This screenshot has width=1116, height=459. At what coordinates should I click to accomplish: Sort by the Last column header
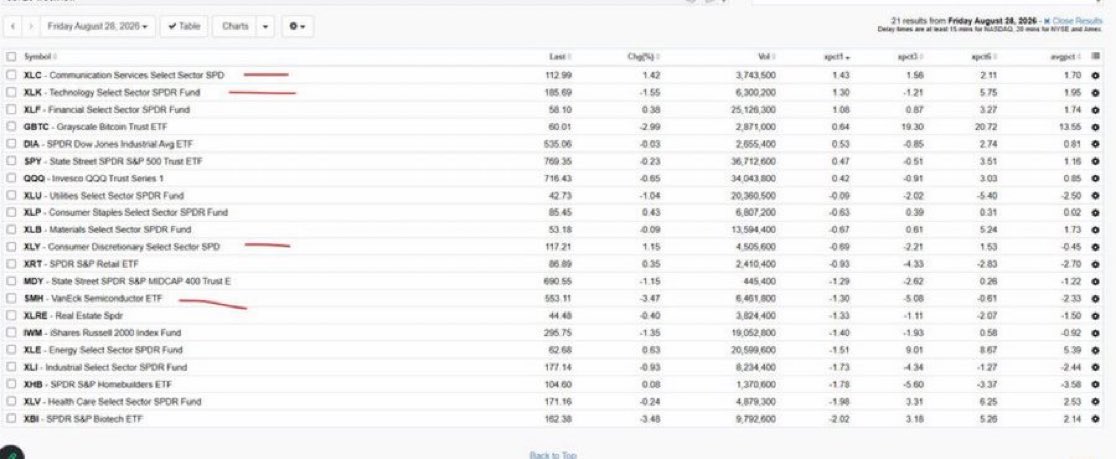click(x=560, y=56)
